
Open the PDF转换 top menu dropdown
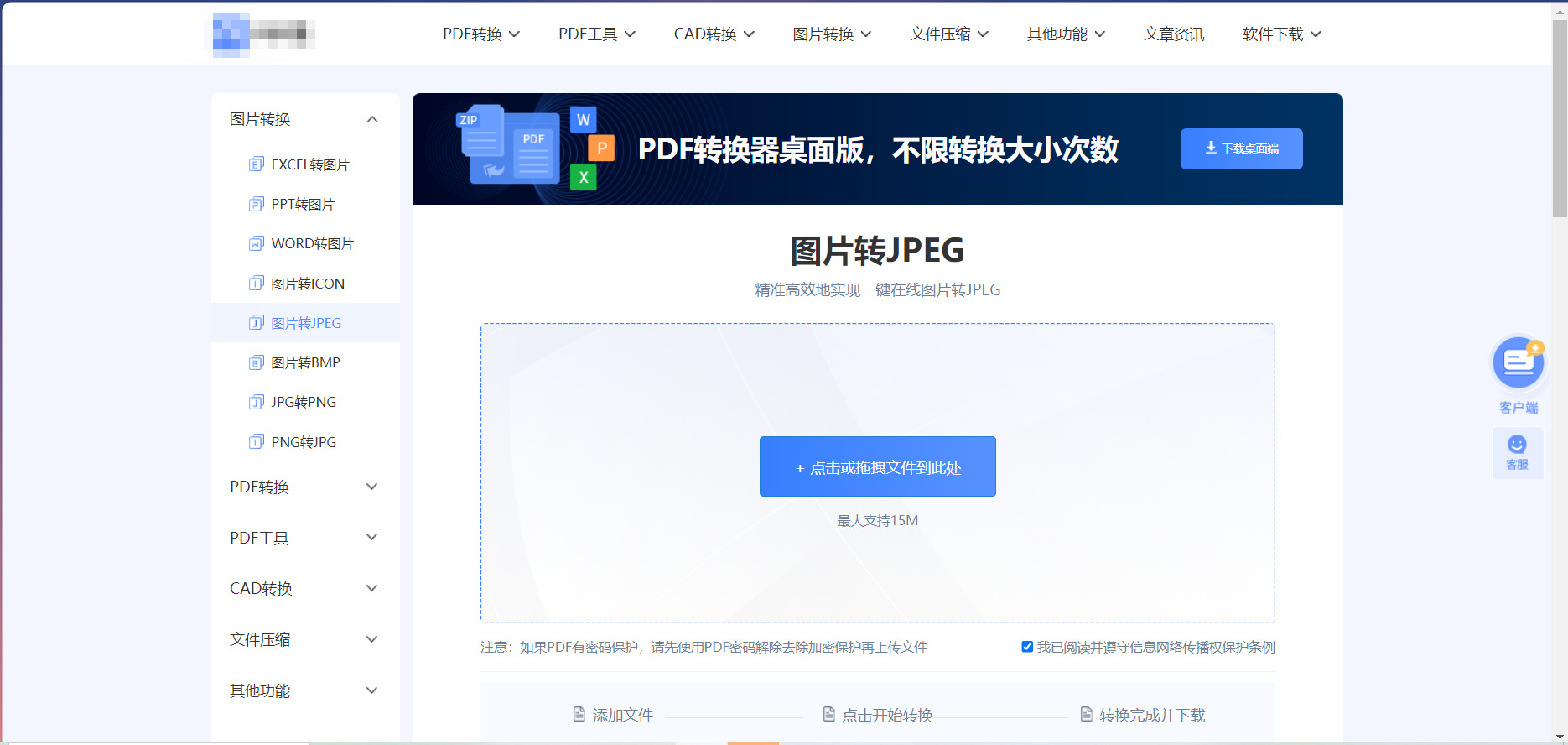tap(481, 34)
